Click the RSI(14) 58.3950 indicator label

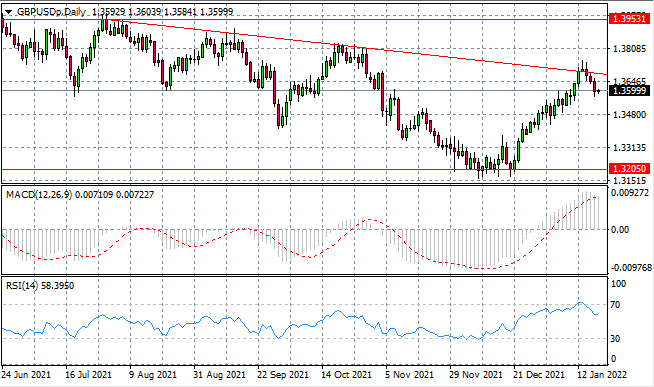[x=40, y=286]
